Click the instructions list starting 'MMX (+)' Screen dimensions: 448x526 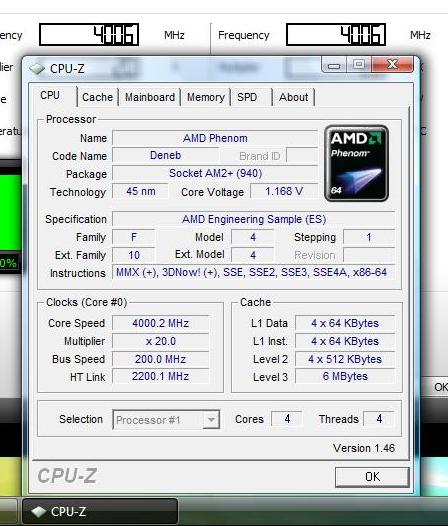click(x=254, y=272)
